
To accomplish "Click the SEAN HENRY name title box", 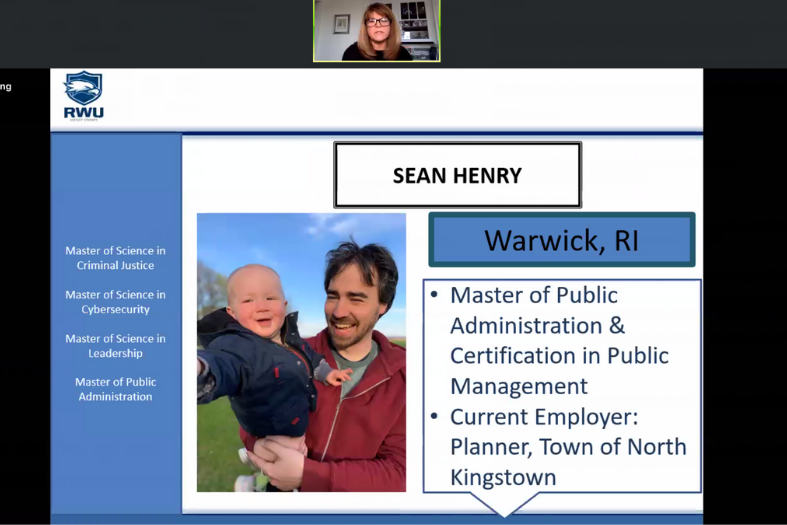I will coord(457,176).
